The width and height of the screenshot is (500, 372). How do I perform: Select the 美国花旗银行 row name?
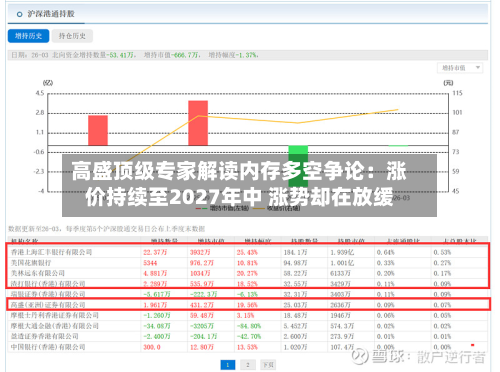tap(31, 263)
